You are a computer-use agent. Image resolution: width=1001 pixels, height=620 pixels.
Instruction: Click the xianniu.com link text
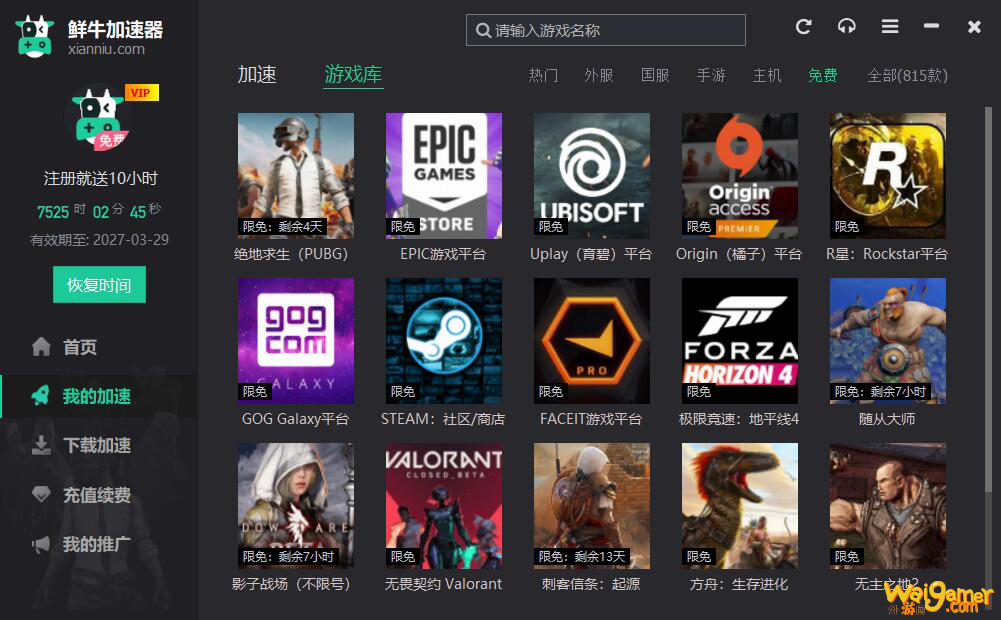point(106,49)
